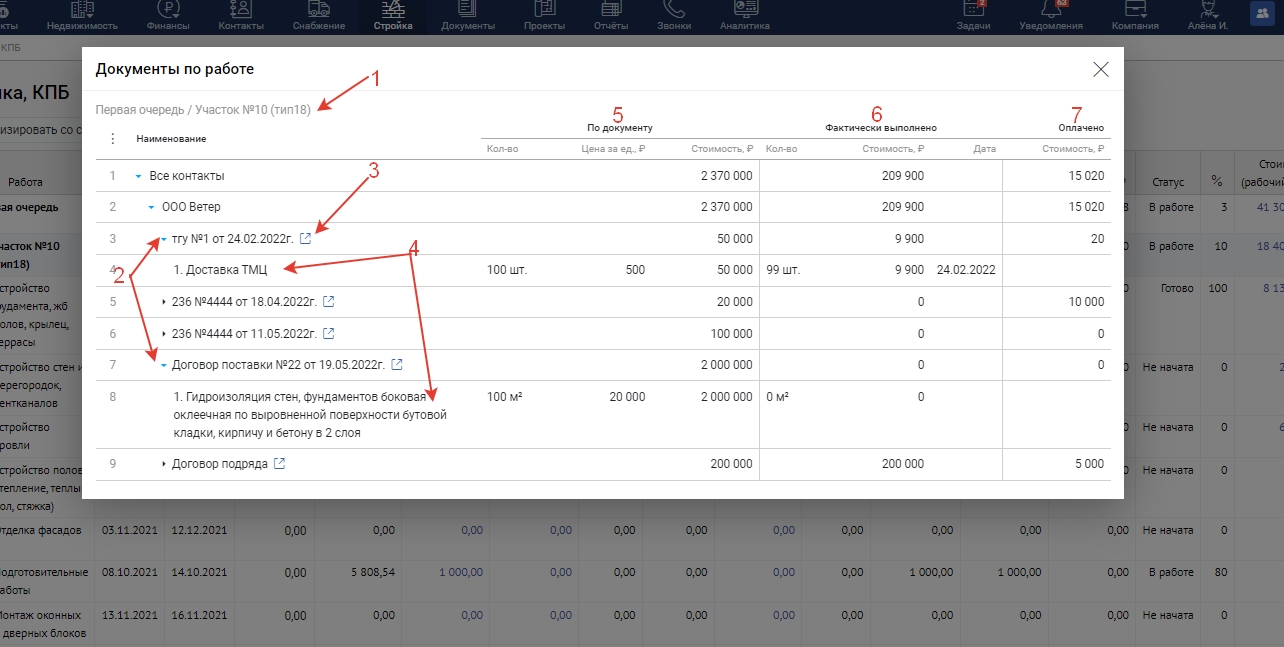Collapse the ООО Ветер row

coord(151,207)
